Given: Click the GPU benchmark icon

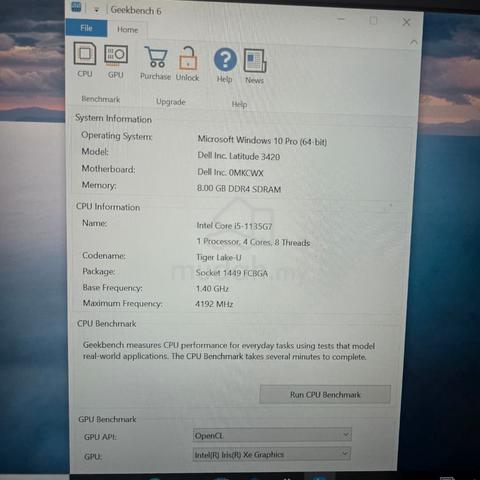Looking at the screenshot, I should click(x=116, y=61).
